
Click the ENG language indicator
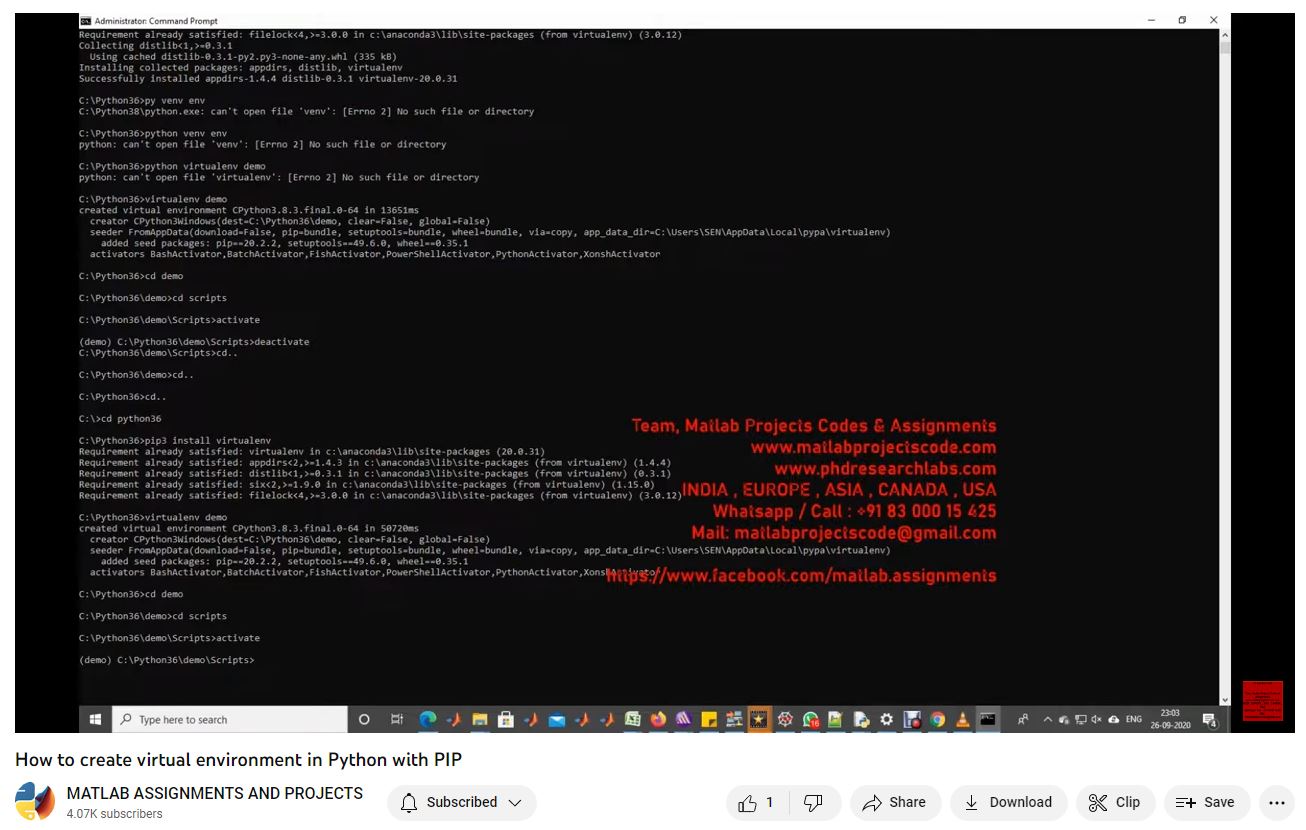click(1134, 720)
